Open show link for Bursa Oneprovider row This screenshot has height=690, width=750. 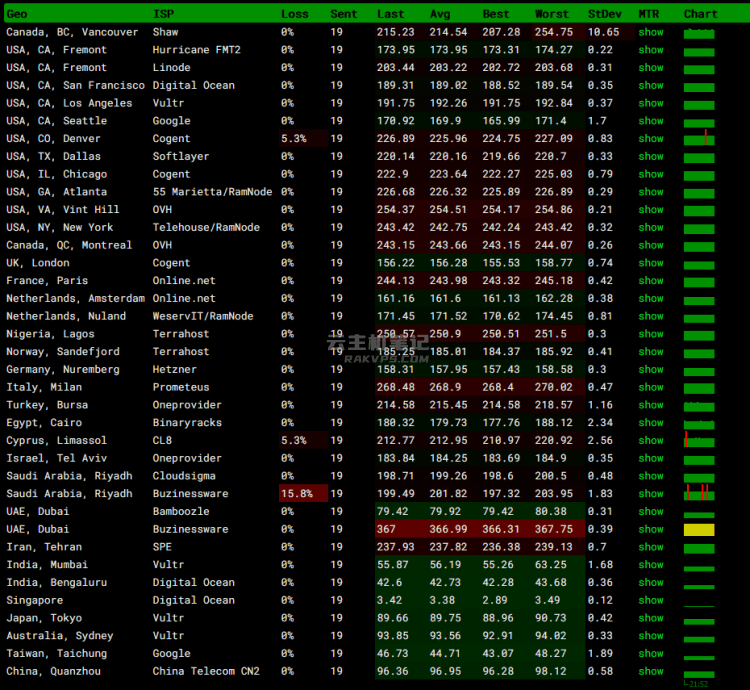(651, 405)
